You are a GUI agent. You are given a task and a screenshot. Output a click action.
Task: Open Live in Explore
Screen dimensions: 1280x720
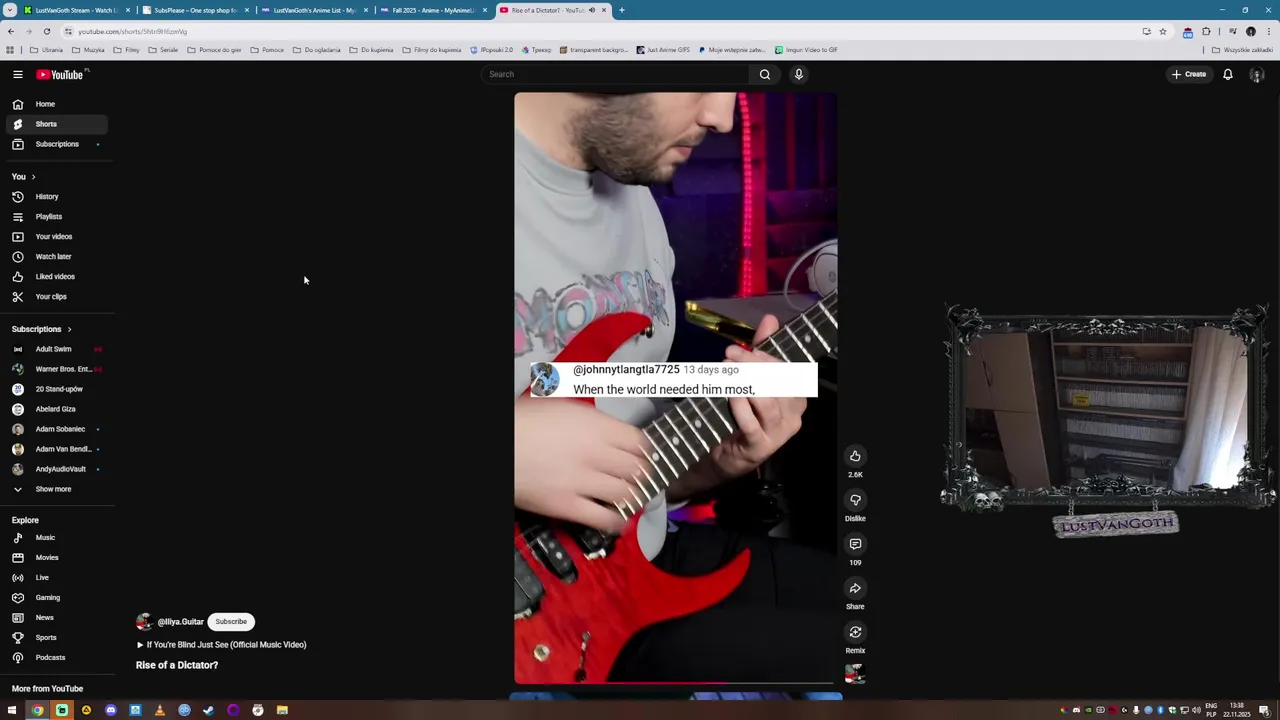(56, 578)
